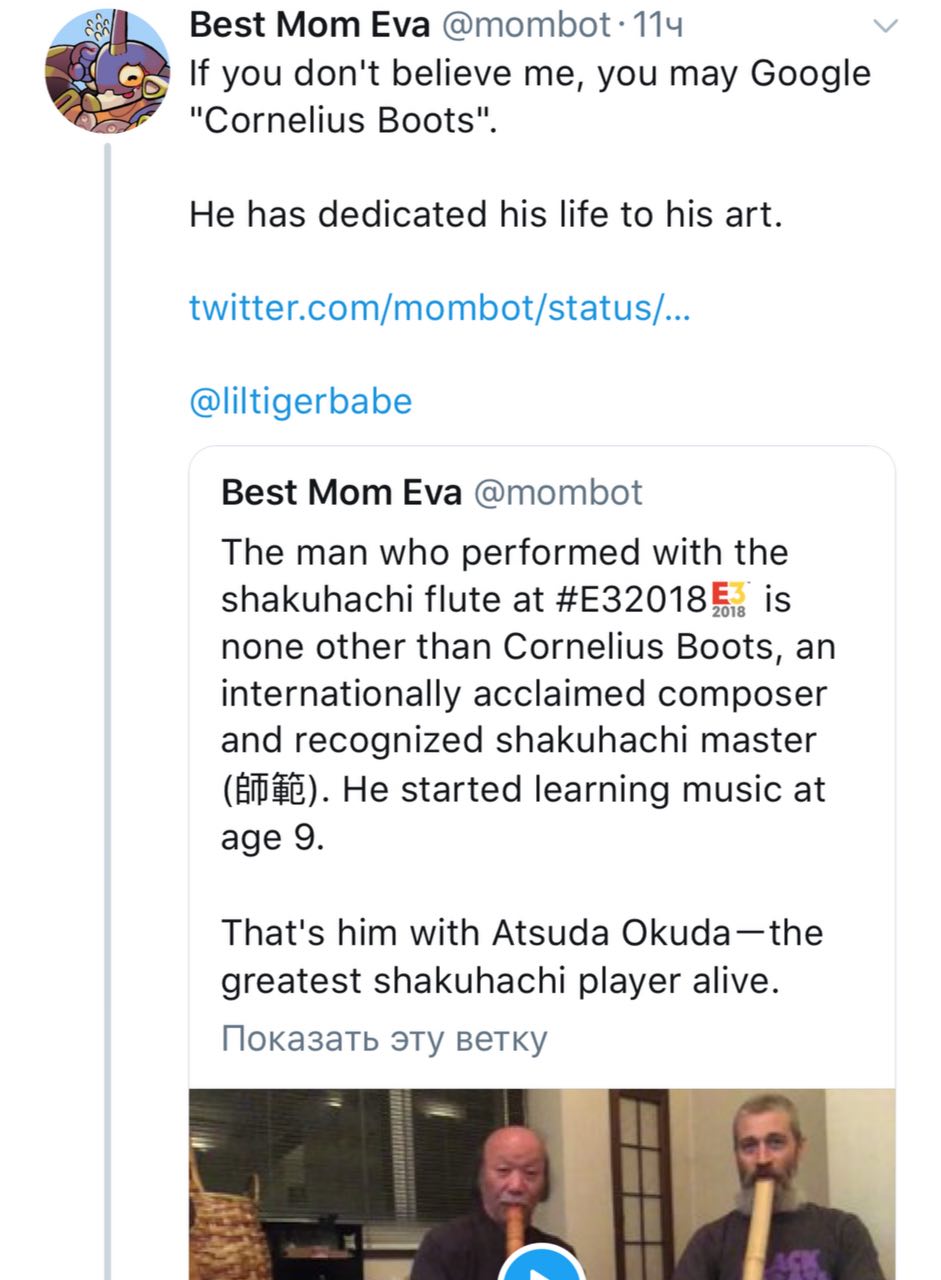Open the video thumbnail of two flute players
The width and height of the screenshot is (941, 1280).
pyautogui.click(x=542, y=1184)
